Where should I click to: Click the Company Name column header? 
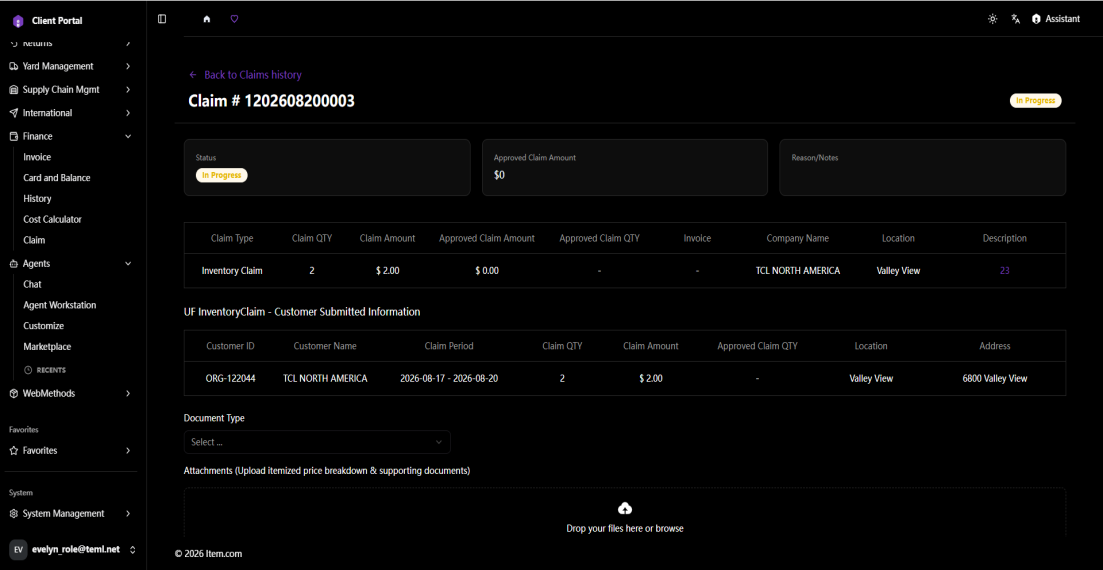click(x=798, y=239)
